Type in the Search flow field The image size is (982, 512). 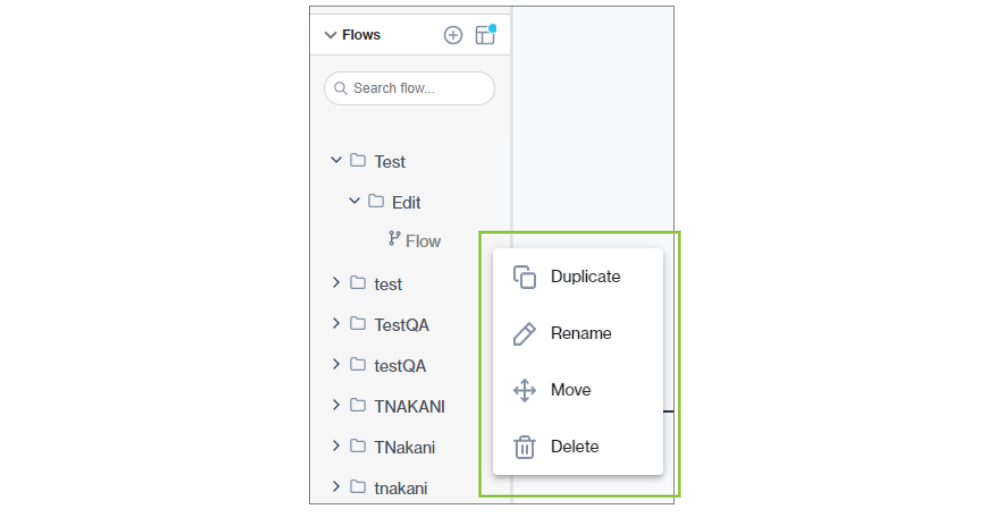(x=415, y=88)
